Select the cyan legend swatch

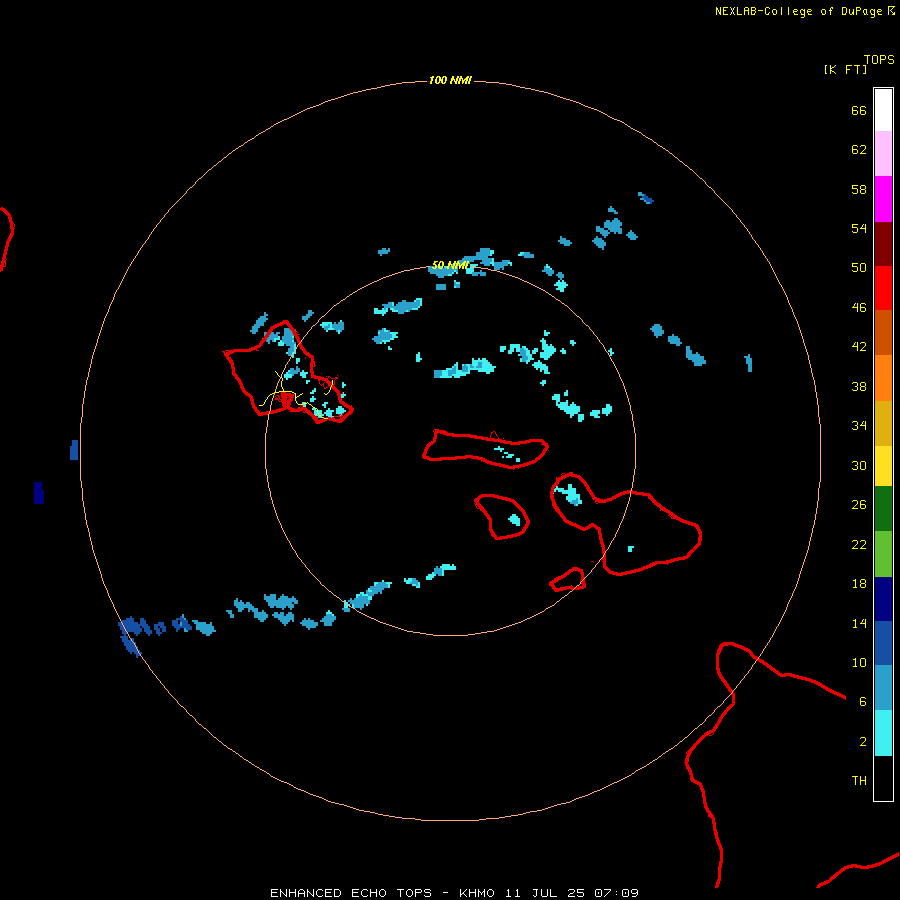pos(883,733)
